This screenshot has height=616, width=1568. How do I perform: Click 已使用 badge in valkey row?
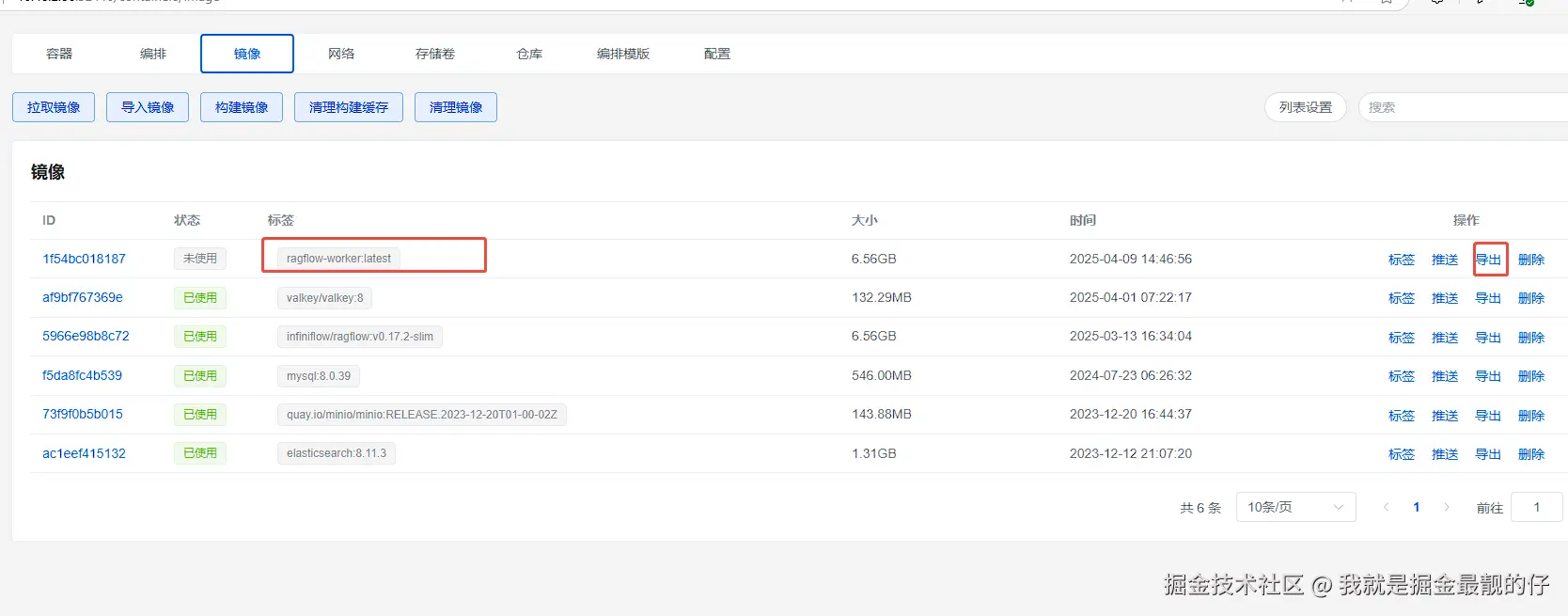(x=200, y=298)
